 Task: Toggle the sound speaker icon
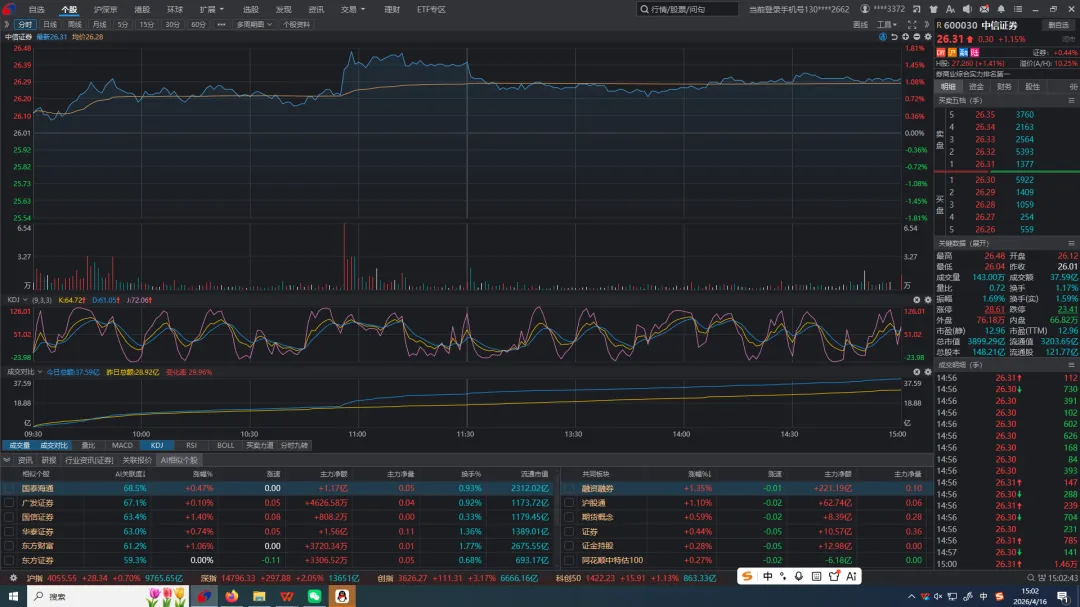[967, 9]
